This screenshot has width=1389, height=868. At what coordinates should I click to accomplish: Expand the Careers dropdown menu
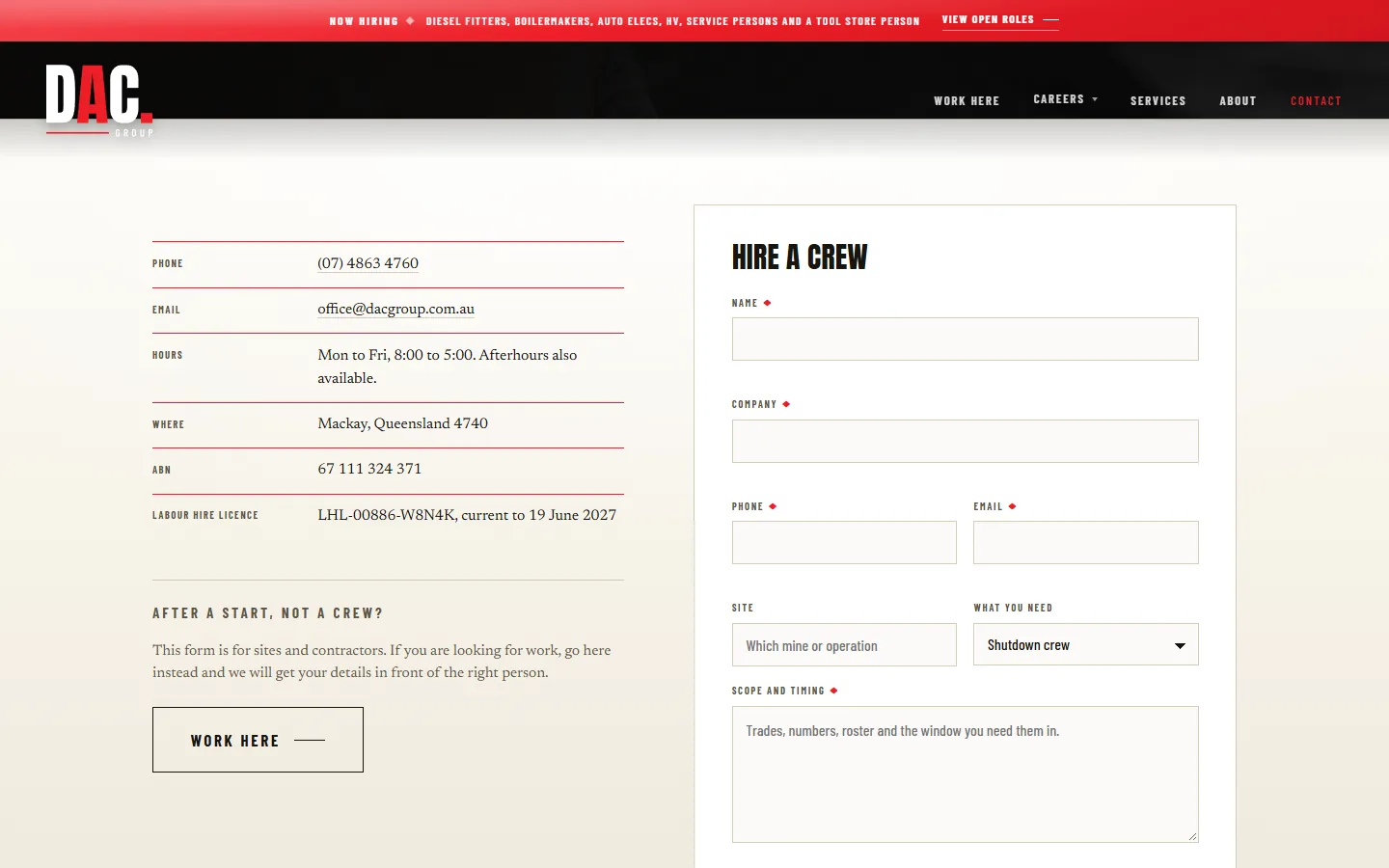[1066, 99]
